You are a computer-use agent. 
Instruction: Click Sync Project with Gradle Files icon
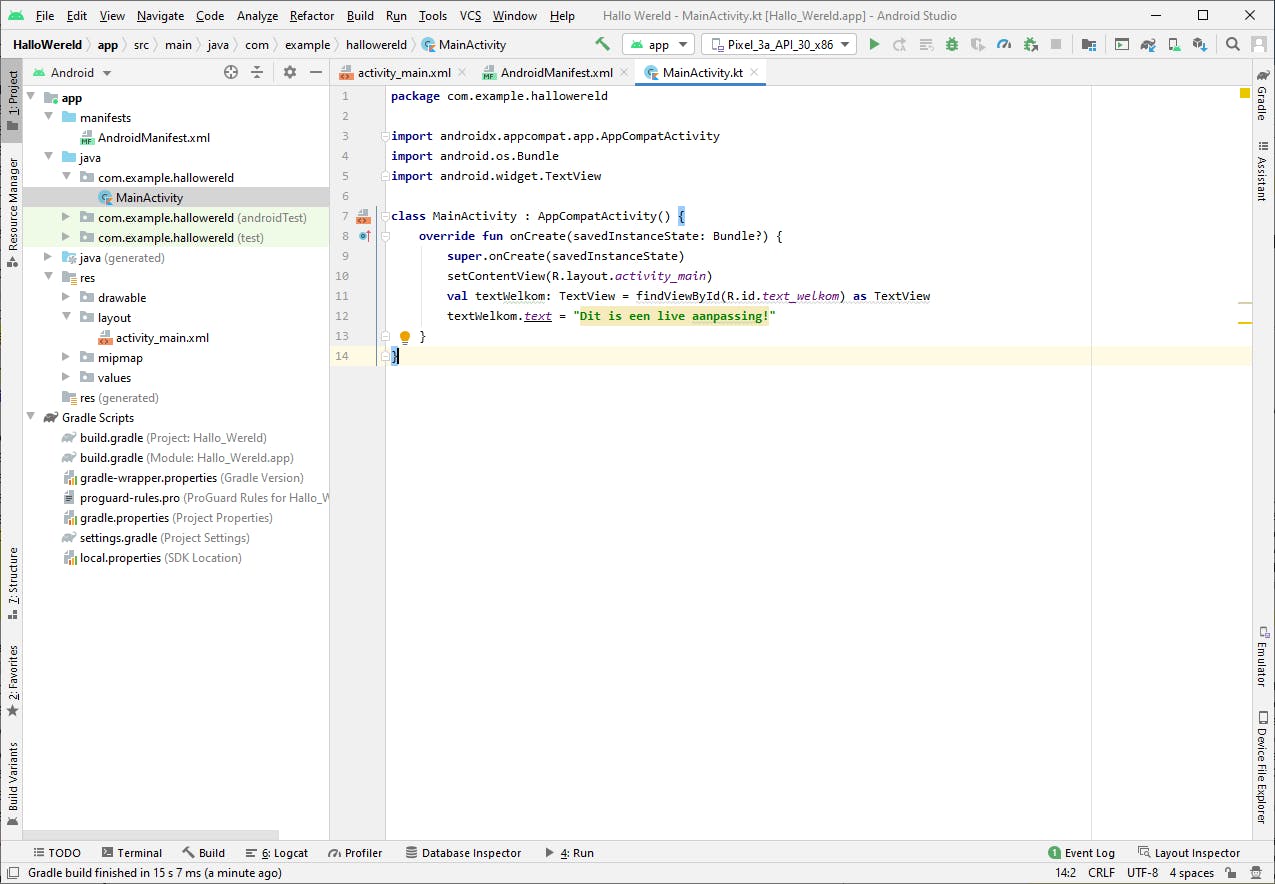1148,44
